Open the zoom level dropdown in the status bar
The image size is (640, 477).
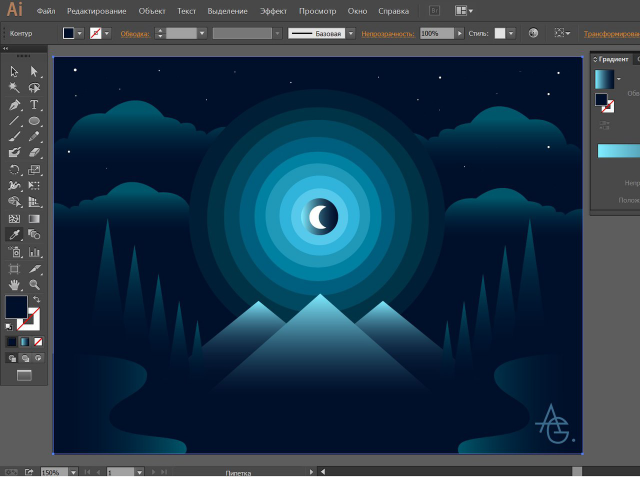click(x=73, y=472)
